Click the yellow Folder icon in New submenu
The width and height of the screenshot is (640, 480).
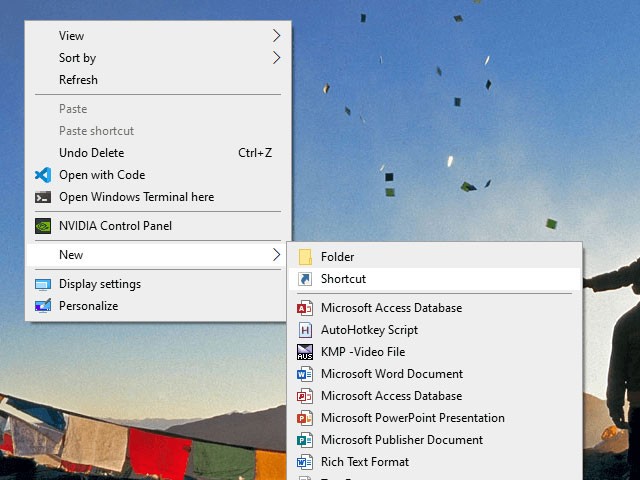coord(305,257)
